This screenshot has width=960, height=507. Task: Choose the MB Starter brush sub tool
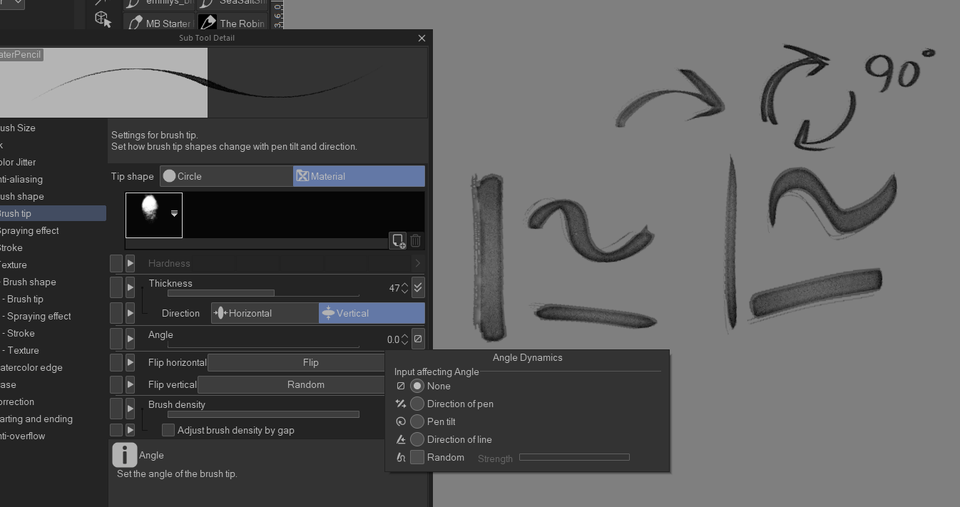(159, 23)
